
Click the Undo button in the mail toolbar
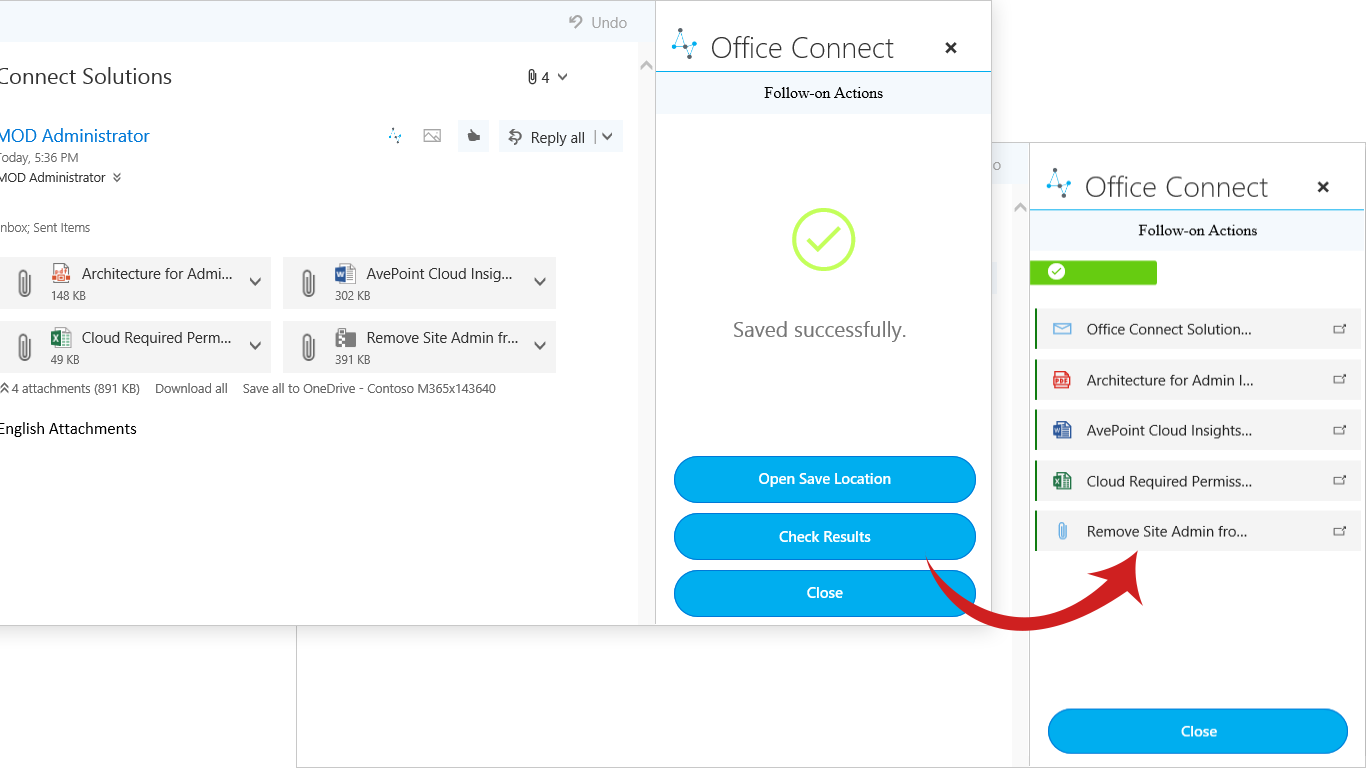(598, 22)
